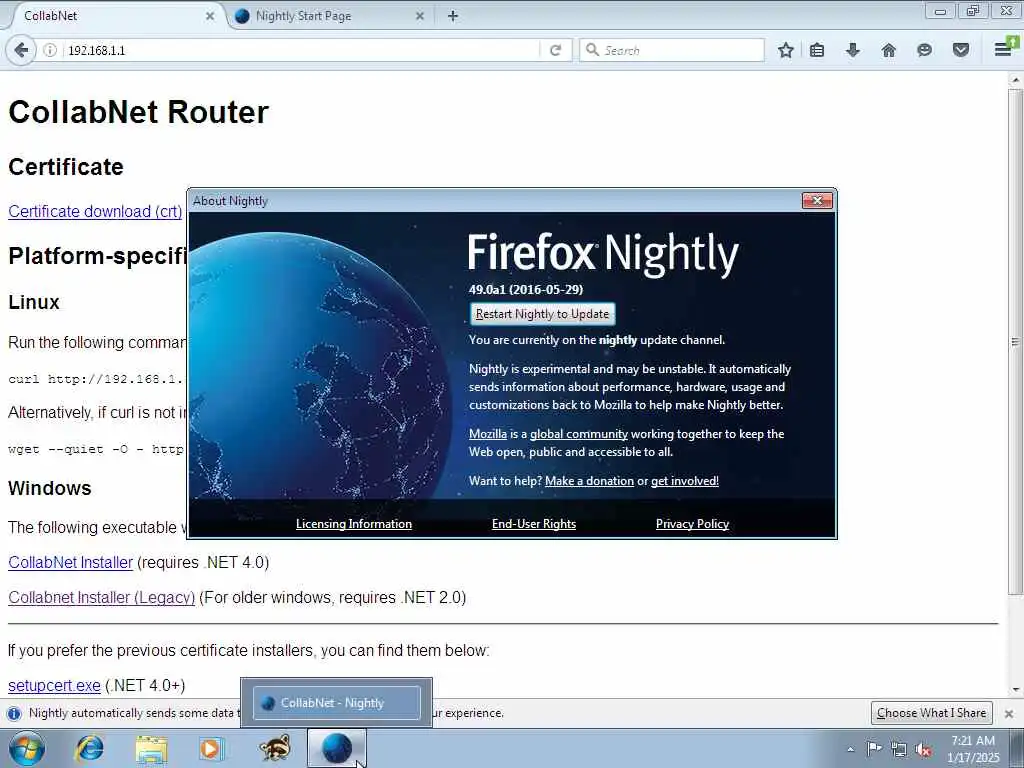Viewport: 1024px width, 768px height.
Task: Close the About Nightly dialog
Action: click(x=817, y=200)
